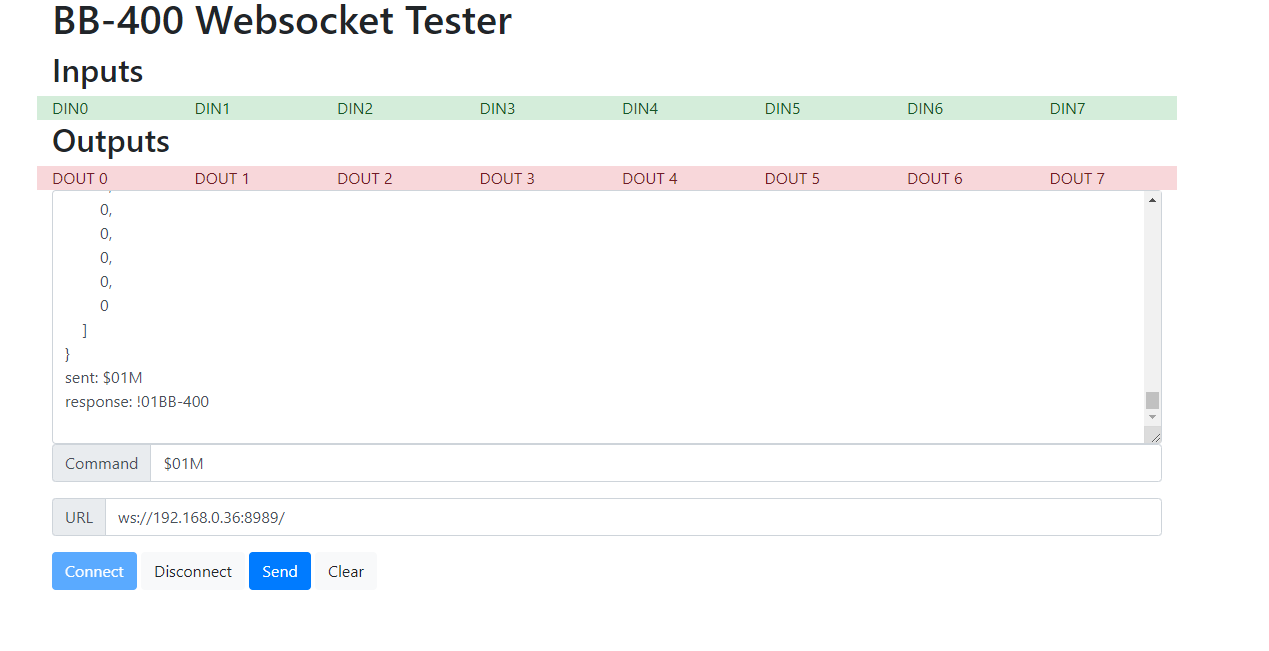This screenshot has height=651, width=1269.
Task: Click the log scrollbar up arrow
Action: pos(1151,199)
